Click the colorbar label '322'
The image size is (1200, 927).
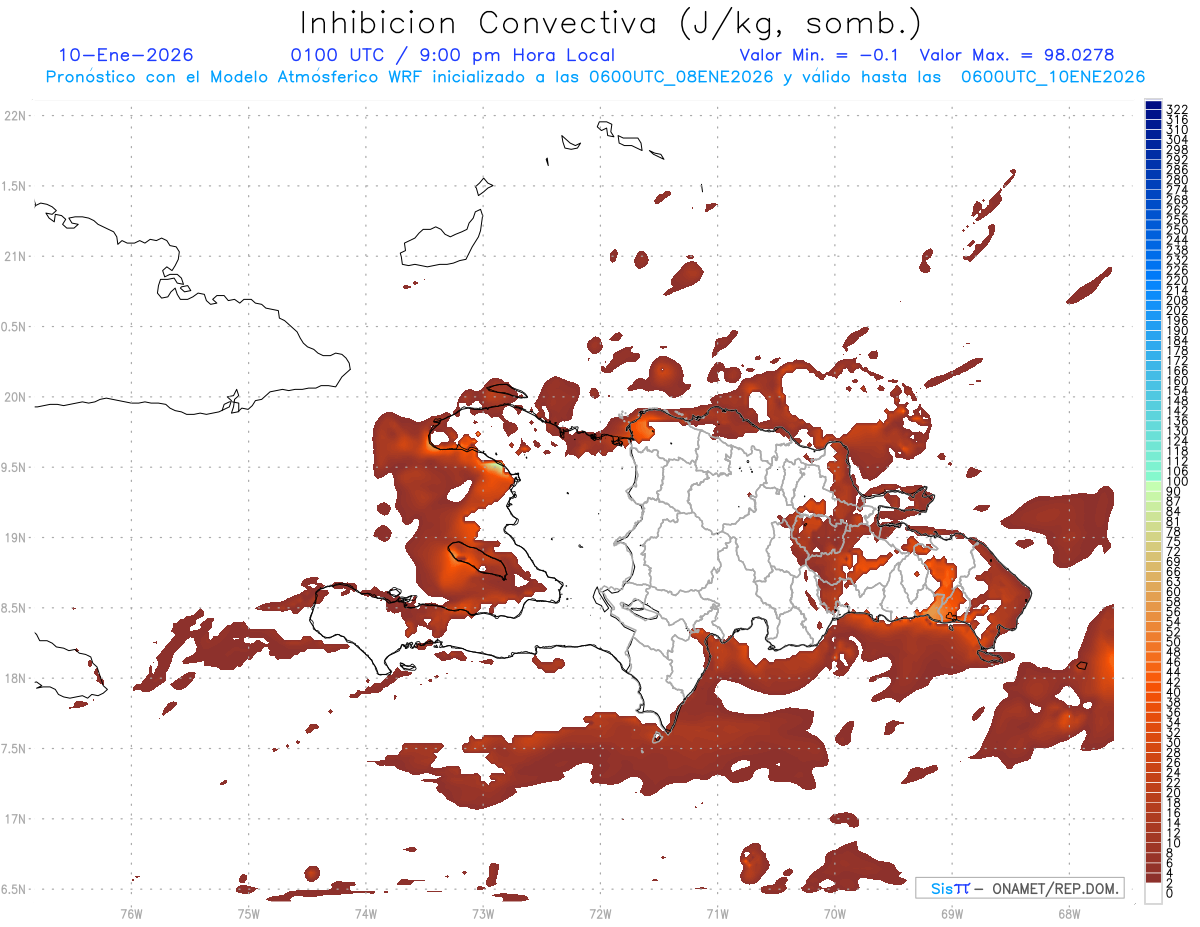tap(1177, 108)
